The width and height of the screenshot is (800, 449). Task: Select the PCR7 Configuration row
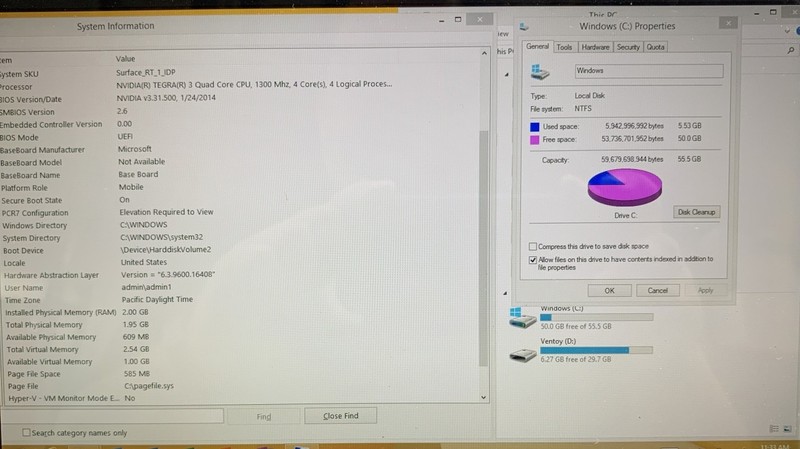(x=240, y=212)
